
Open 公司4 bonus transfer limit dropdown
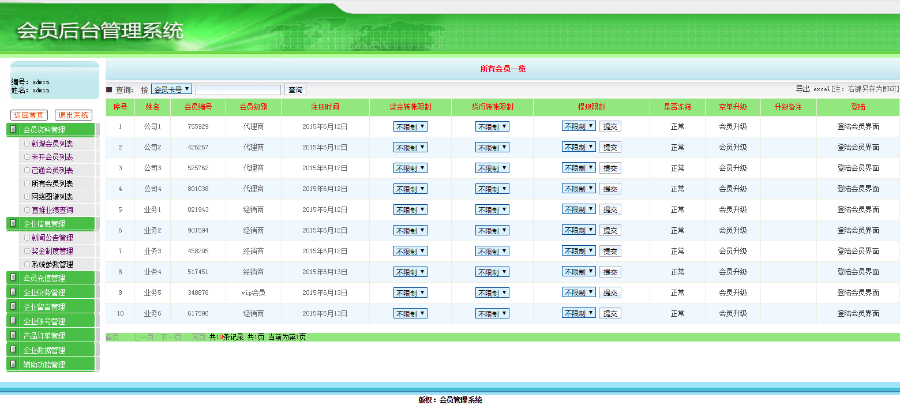point(410,189)
